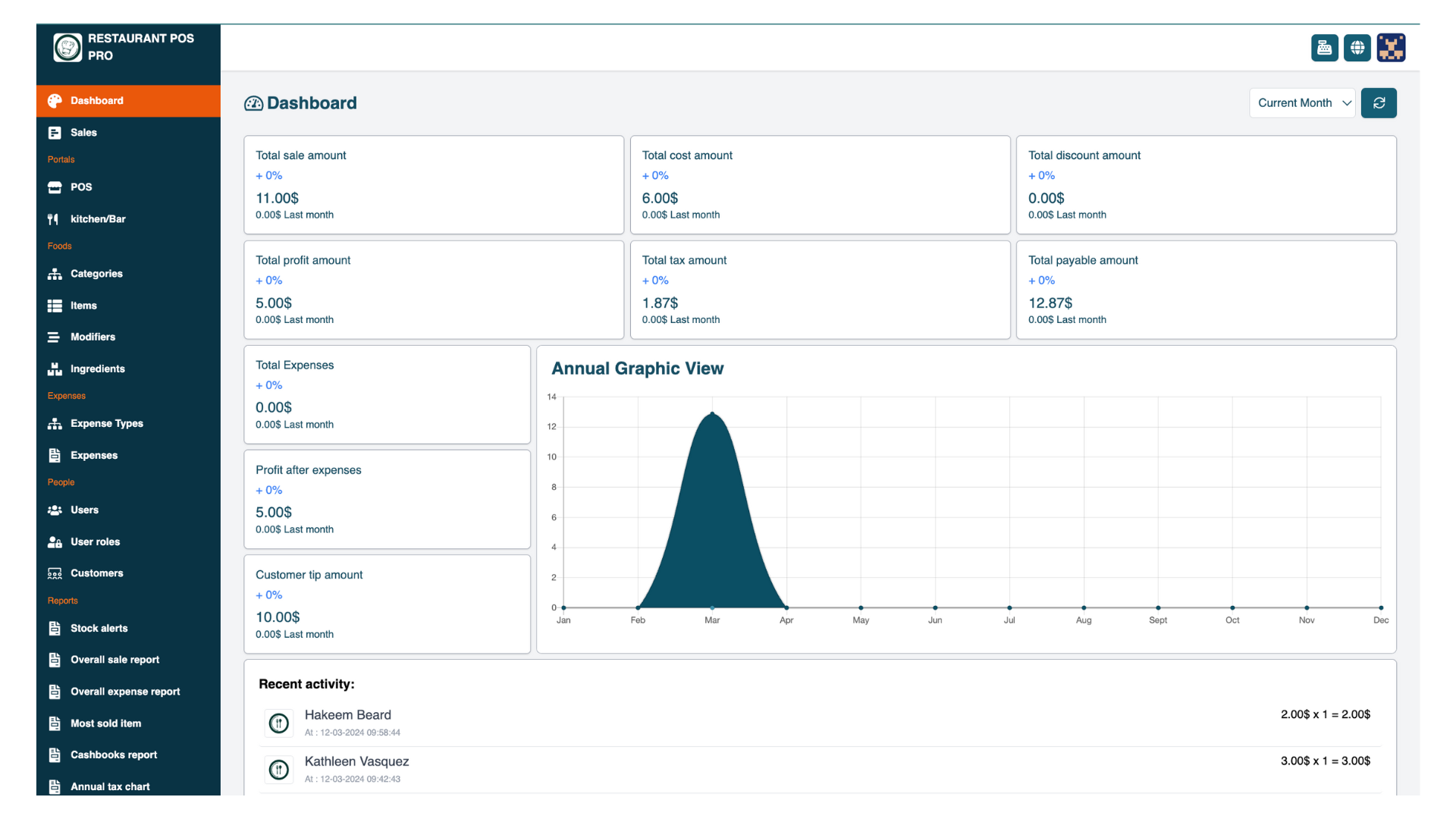Open User roles in the sidebar

(x=95, y=542)
